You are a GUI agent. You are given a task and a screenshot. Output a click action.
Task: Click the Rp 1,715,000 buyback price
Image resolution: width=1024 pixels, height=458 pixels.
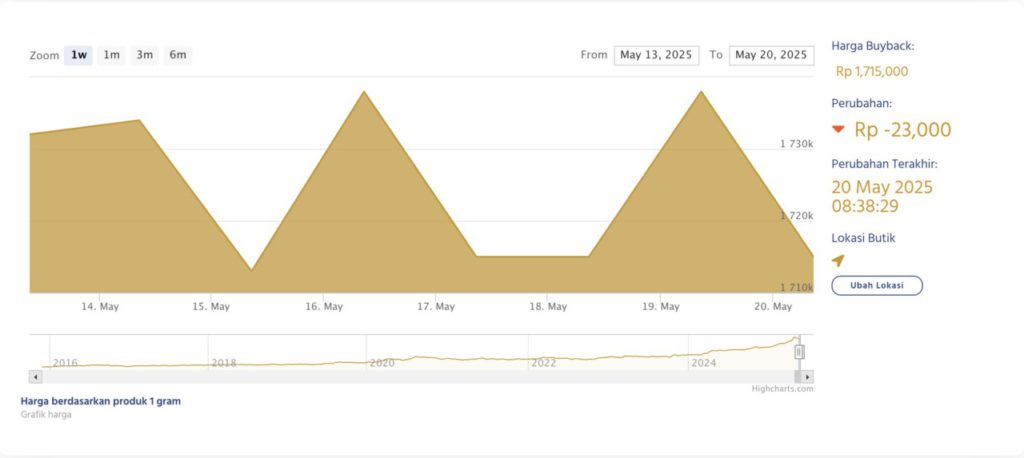click(872, 72)
